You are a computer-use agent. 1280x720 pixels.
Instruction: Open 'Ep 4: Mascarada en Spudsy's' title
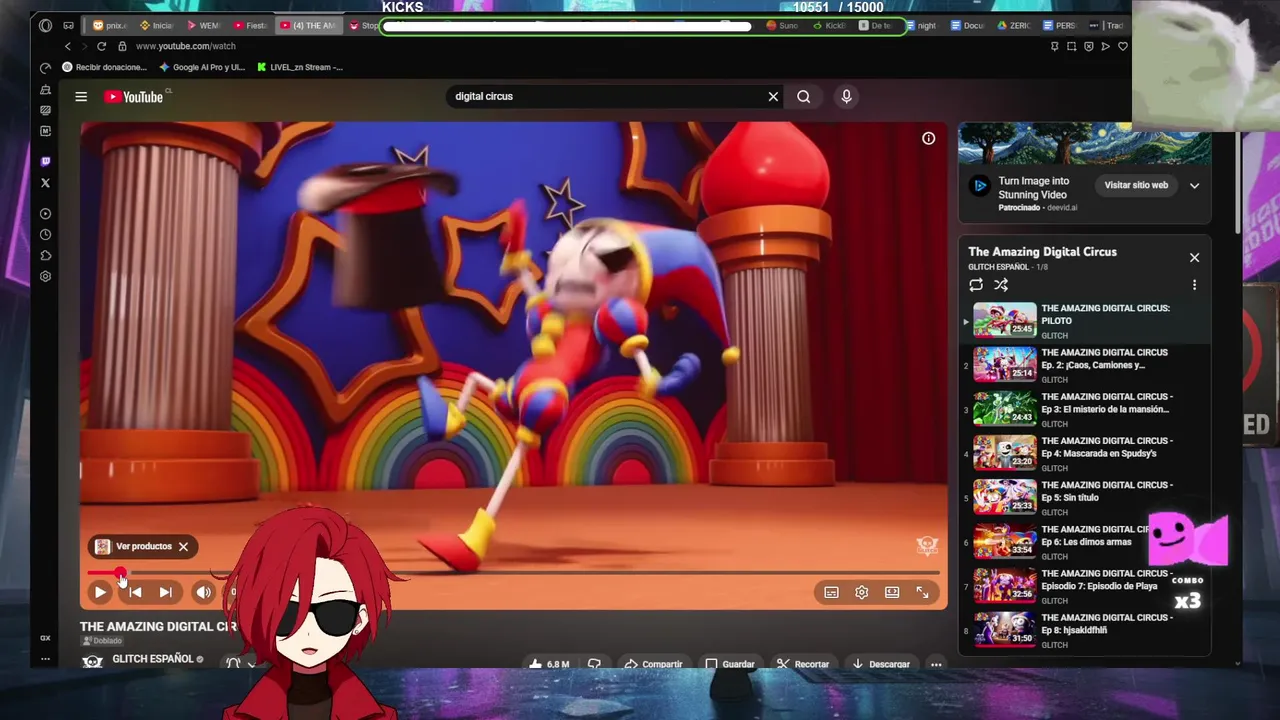1107,447
